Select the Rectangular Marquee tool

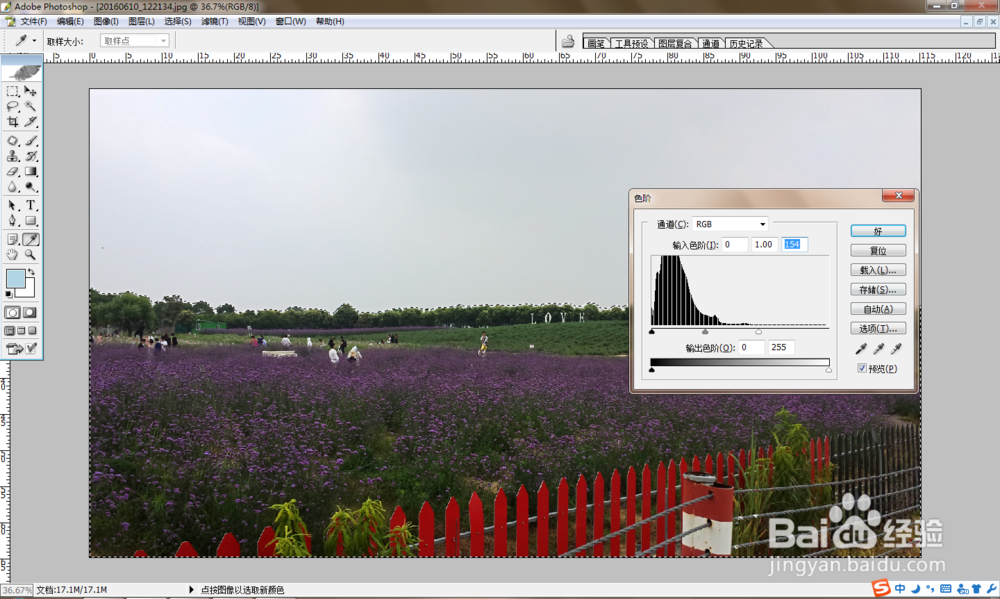[x=12, y=91]
